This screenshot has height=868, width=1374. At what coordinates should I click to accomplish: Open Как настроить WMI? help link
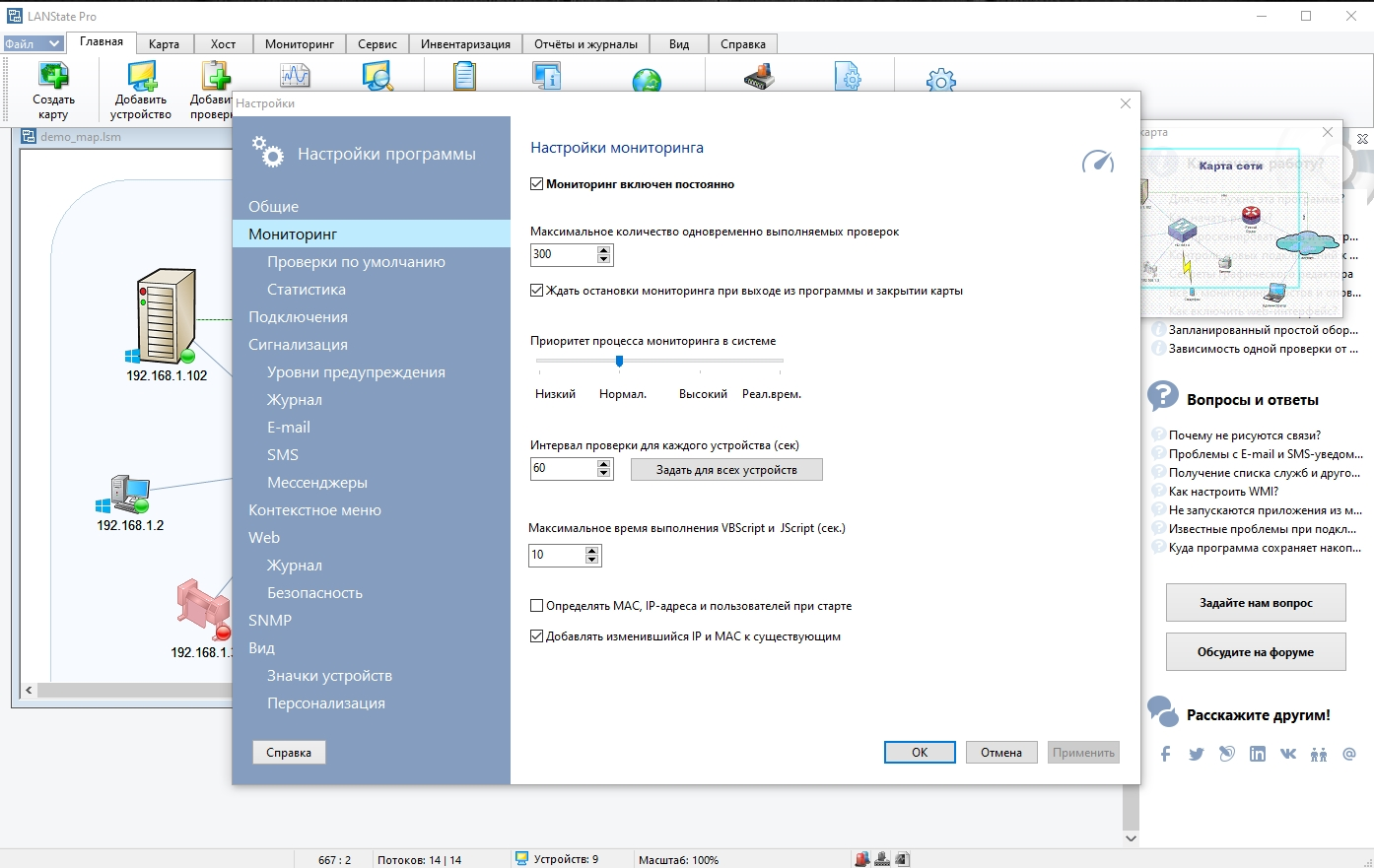click(x=1223, y=492)
